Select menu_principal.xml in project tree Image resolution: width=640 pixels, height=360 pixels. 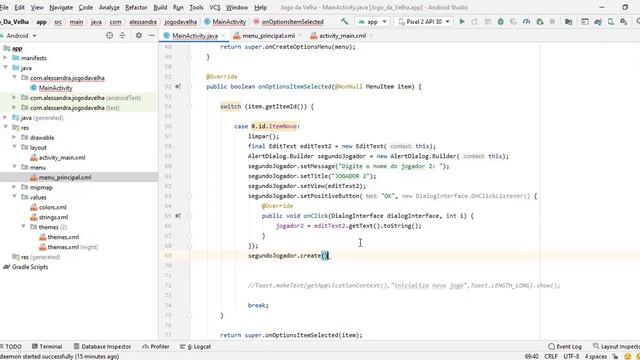point(65,177)
